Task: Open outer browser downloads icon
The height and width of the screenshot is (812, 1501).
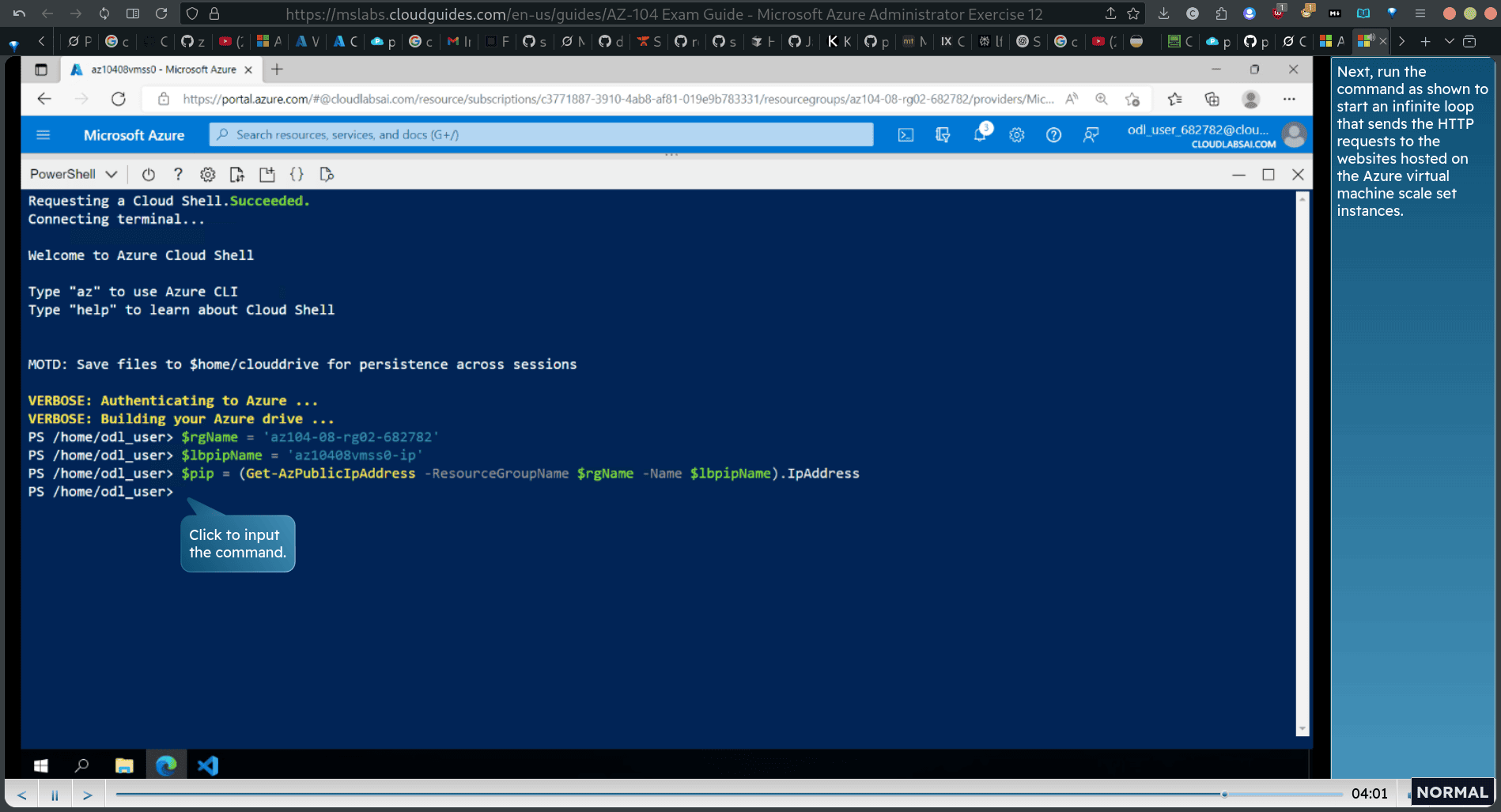Action: coord(1163,13)
